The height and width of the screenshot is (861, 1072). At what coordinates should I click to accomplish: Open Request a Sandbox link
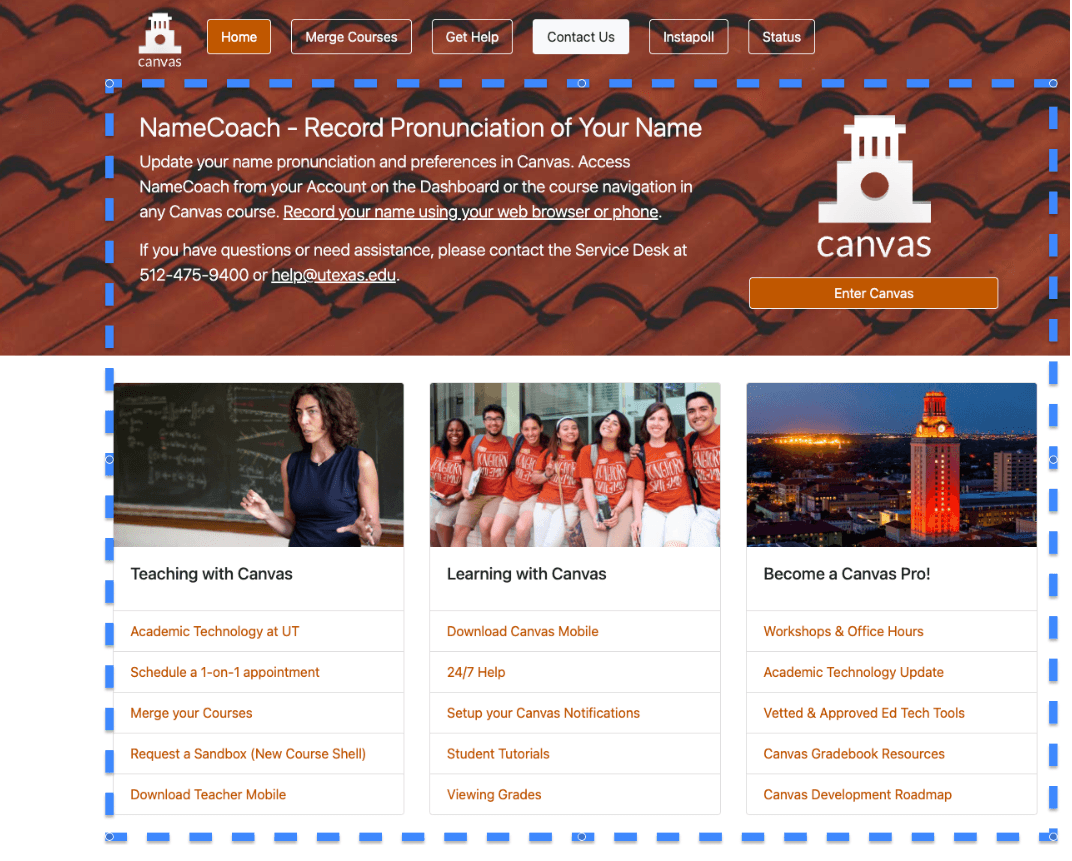(248, 754)
